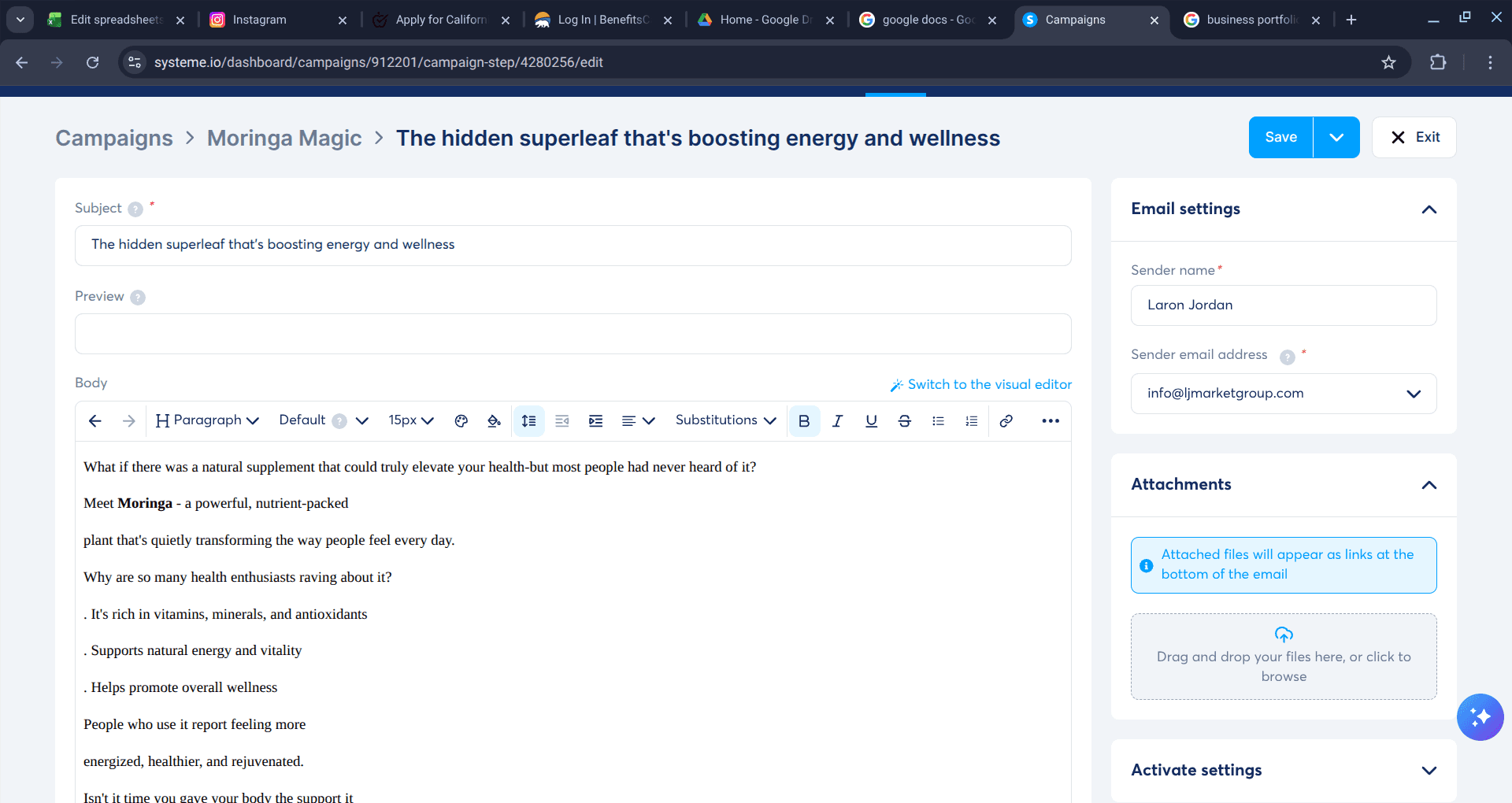Increase paragraph indent
This screenshot has width=1512, height=803.
(x=595, y=421)
